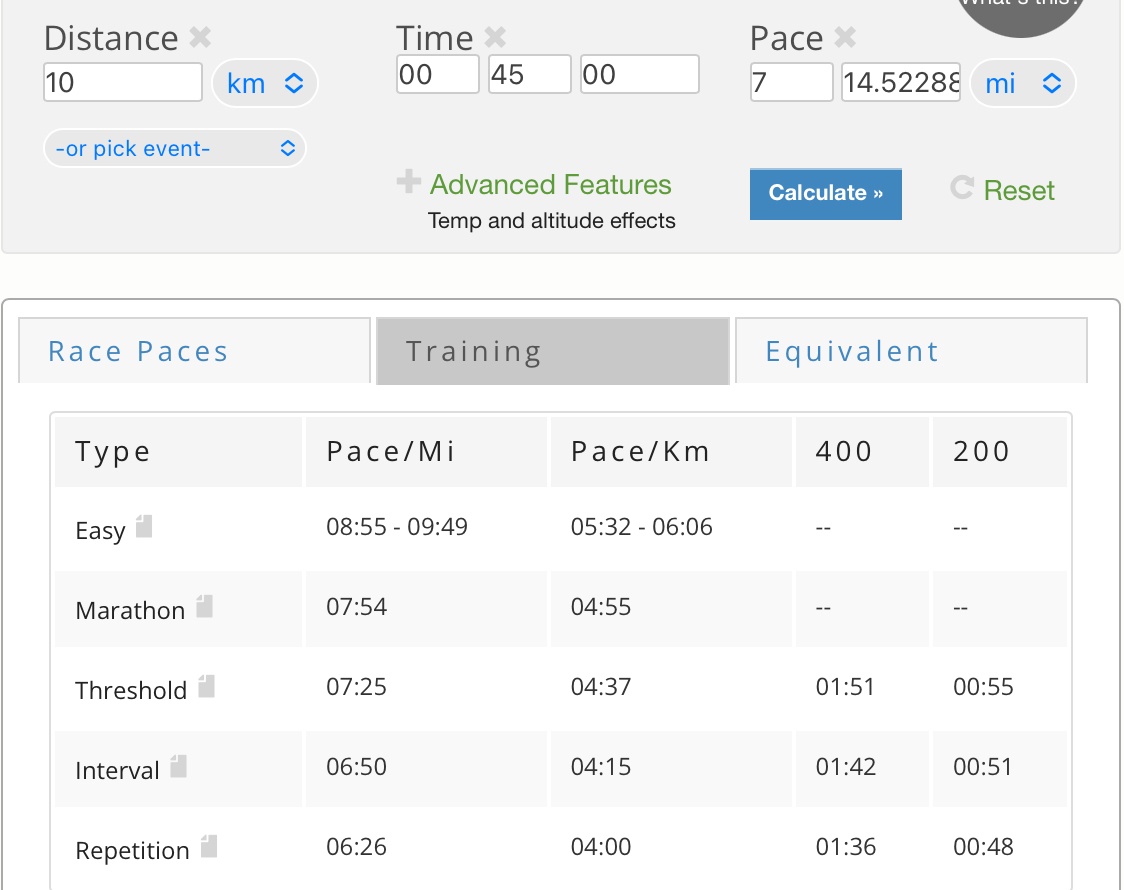The image size is (1124, 890).
Task: Click the plus icon beside Advanced Features
Action: coord(408,183)
